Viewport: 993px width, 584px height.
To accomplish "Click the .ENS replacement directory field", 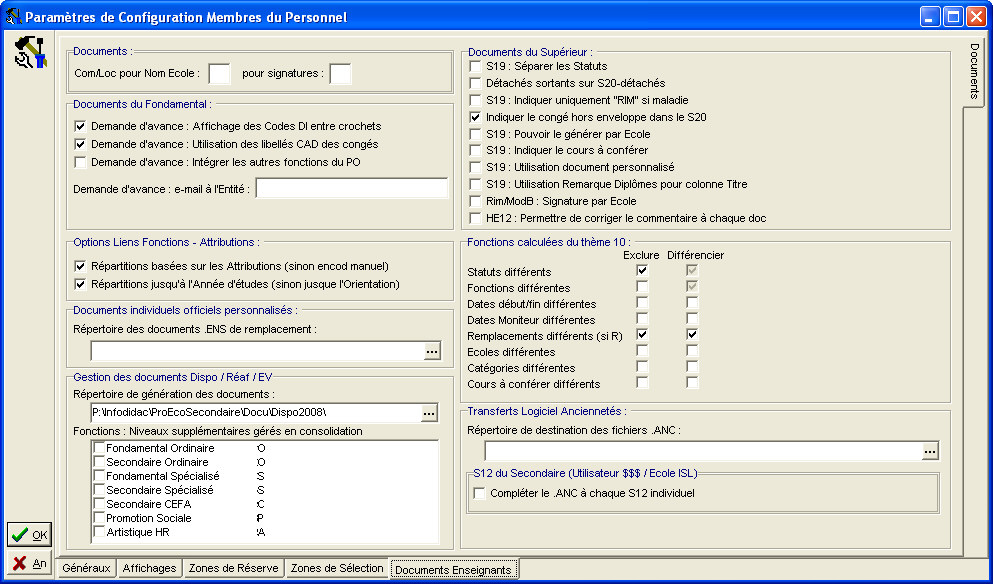I will tap(257, 351).
